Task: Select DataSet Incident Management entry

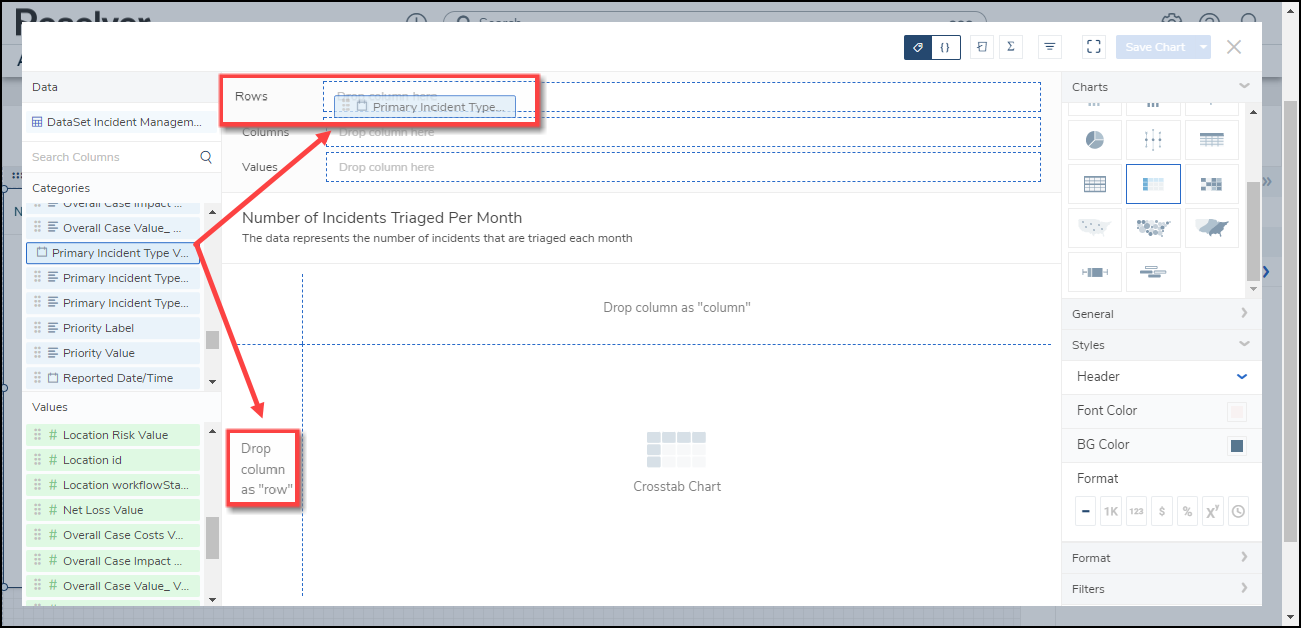Action: pyautogui.click(x=117, y=122)
